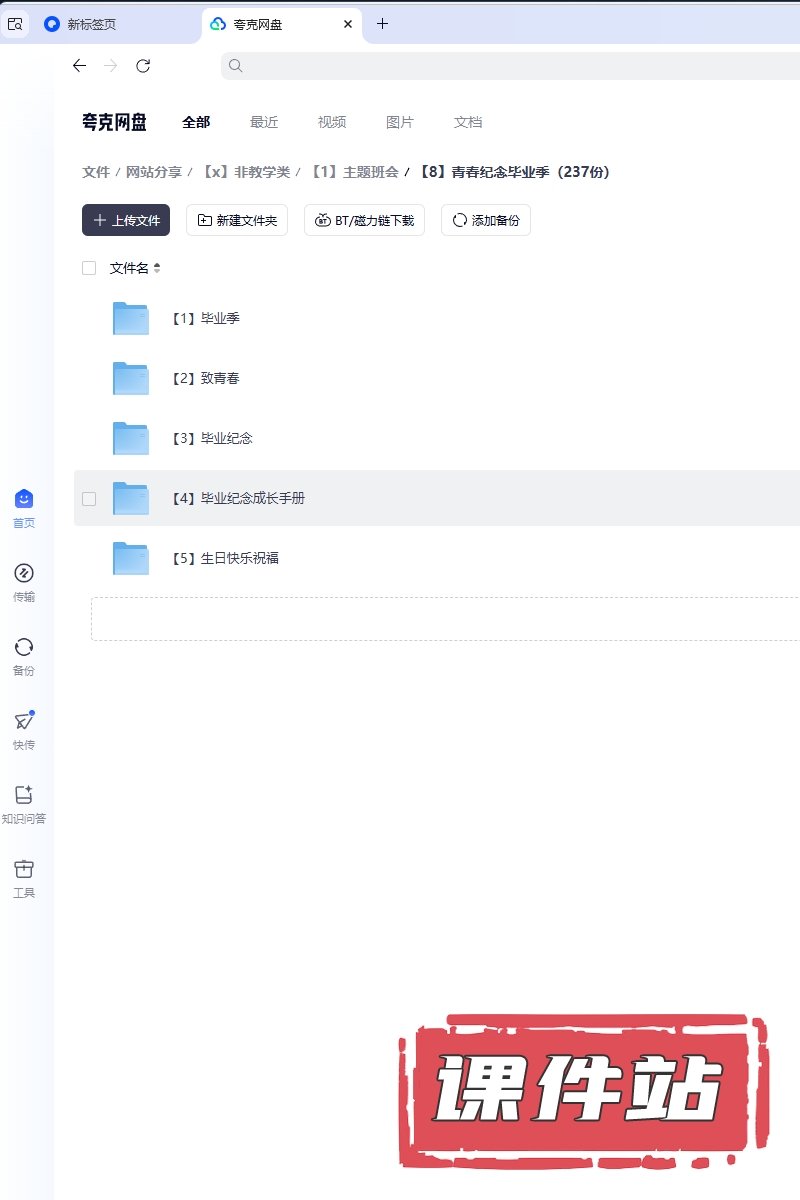Open the 传输 transfer sidebar icon
Screen dimensions: 800x1200
[24, 574]
